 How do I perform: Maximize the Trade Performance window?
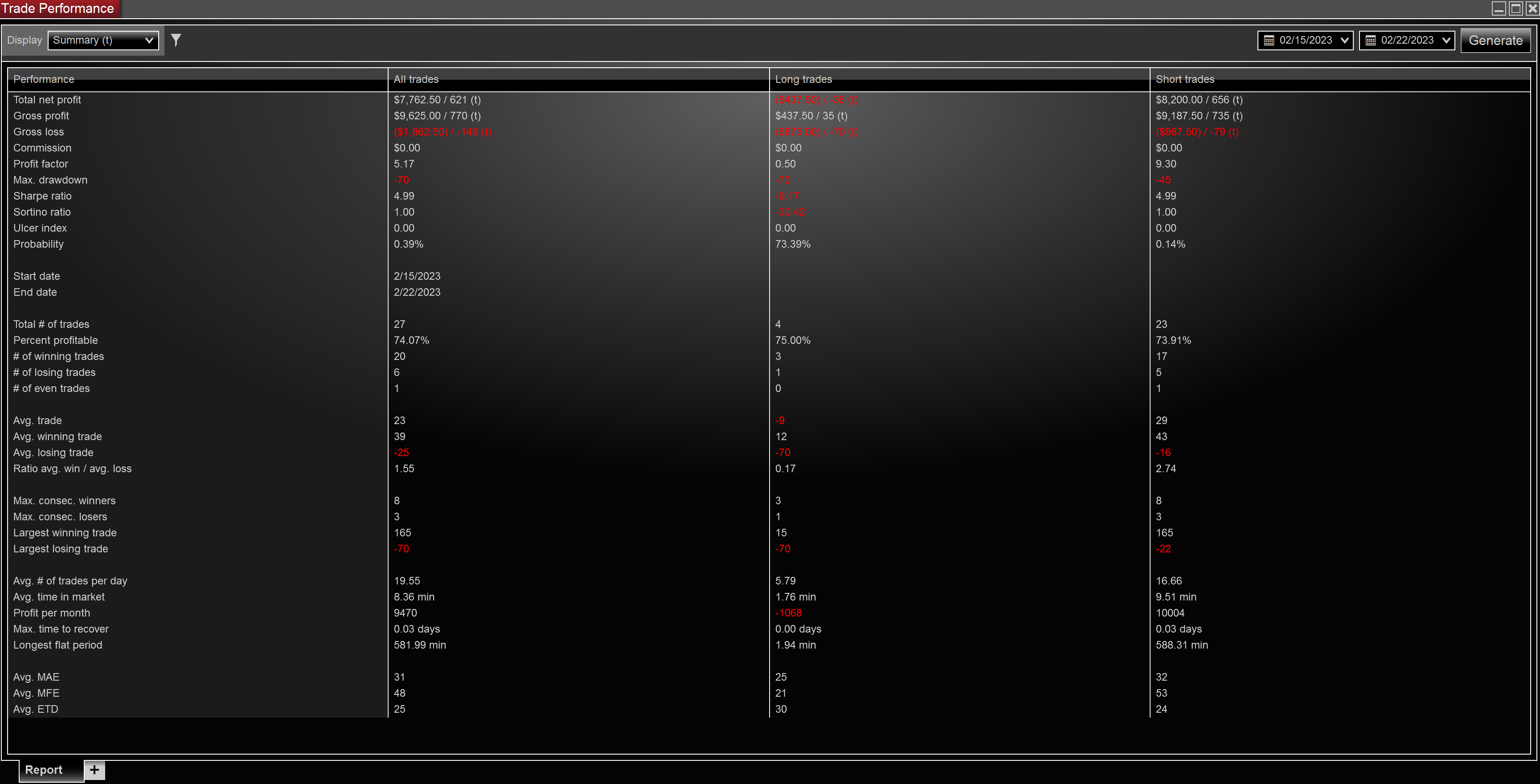[1515, 8]
